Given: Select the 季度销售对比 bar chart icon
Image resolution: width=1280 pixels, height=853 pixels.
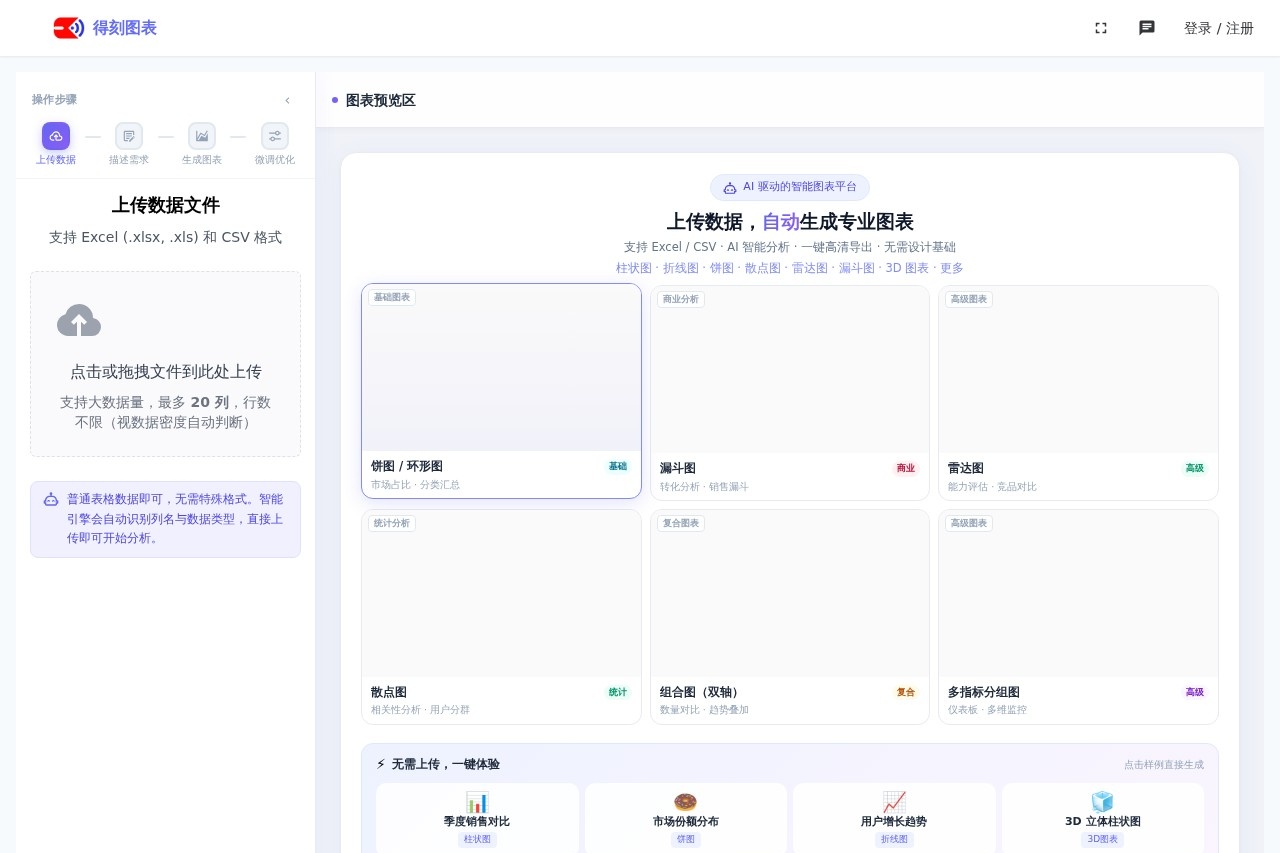Looking at the screenshot, I should (x=477, y=802).
